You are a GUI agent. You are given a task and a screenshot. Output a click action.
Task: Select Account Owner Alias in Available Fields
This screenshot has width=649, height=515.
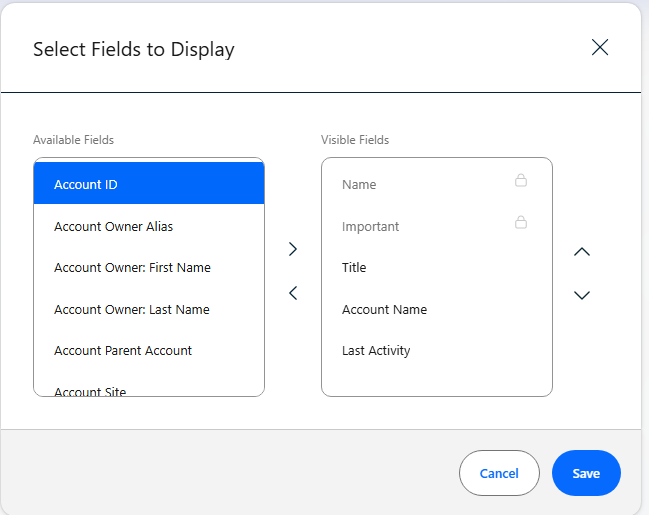[149, 226]
